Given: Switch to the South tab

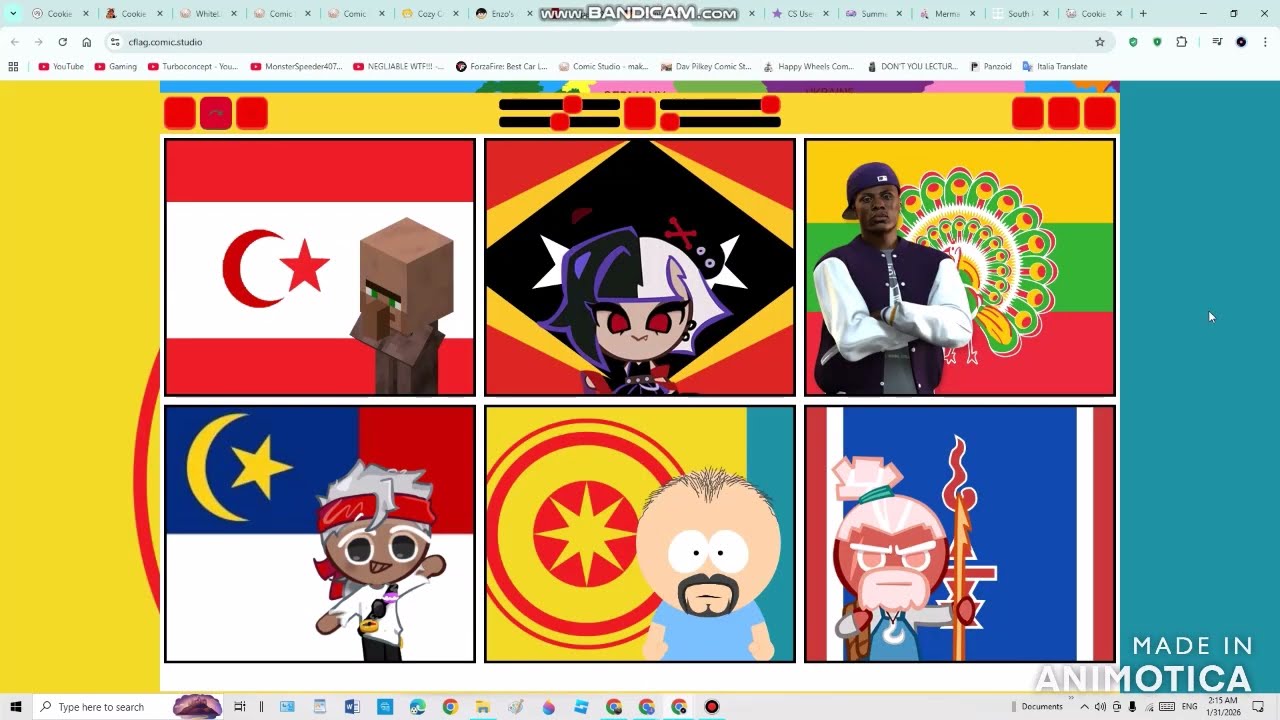Looking at the screenshot, I should click(1022, 14).
